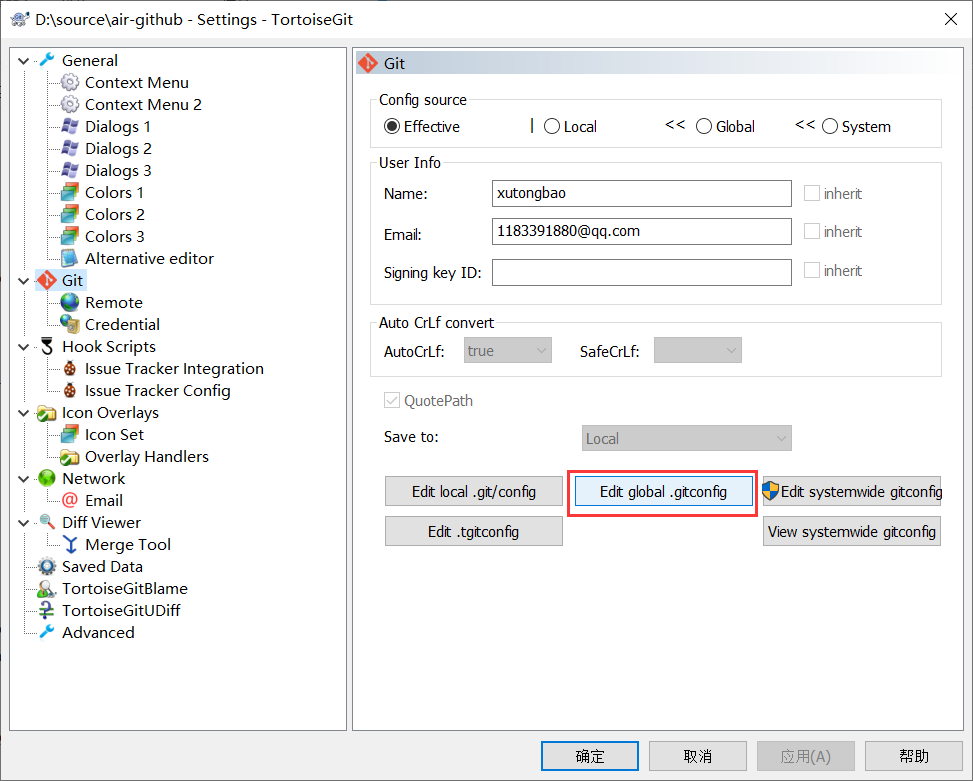Click the Network globe icon
Viewport: 973px width, 781px height.
click(47, 479)
